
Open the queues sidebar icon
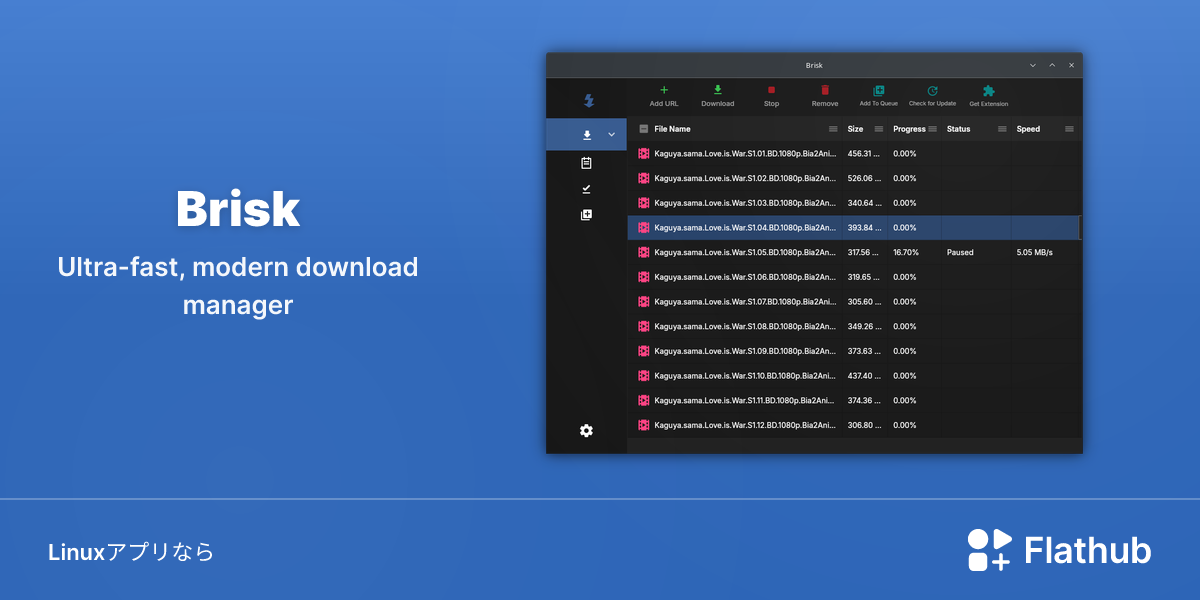587,214
